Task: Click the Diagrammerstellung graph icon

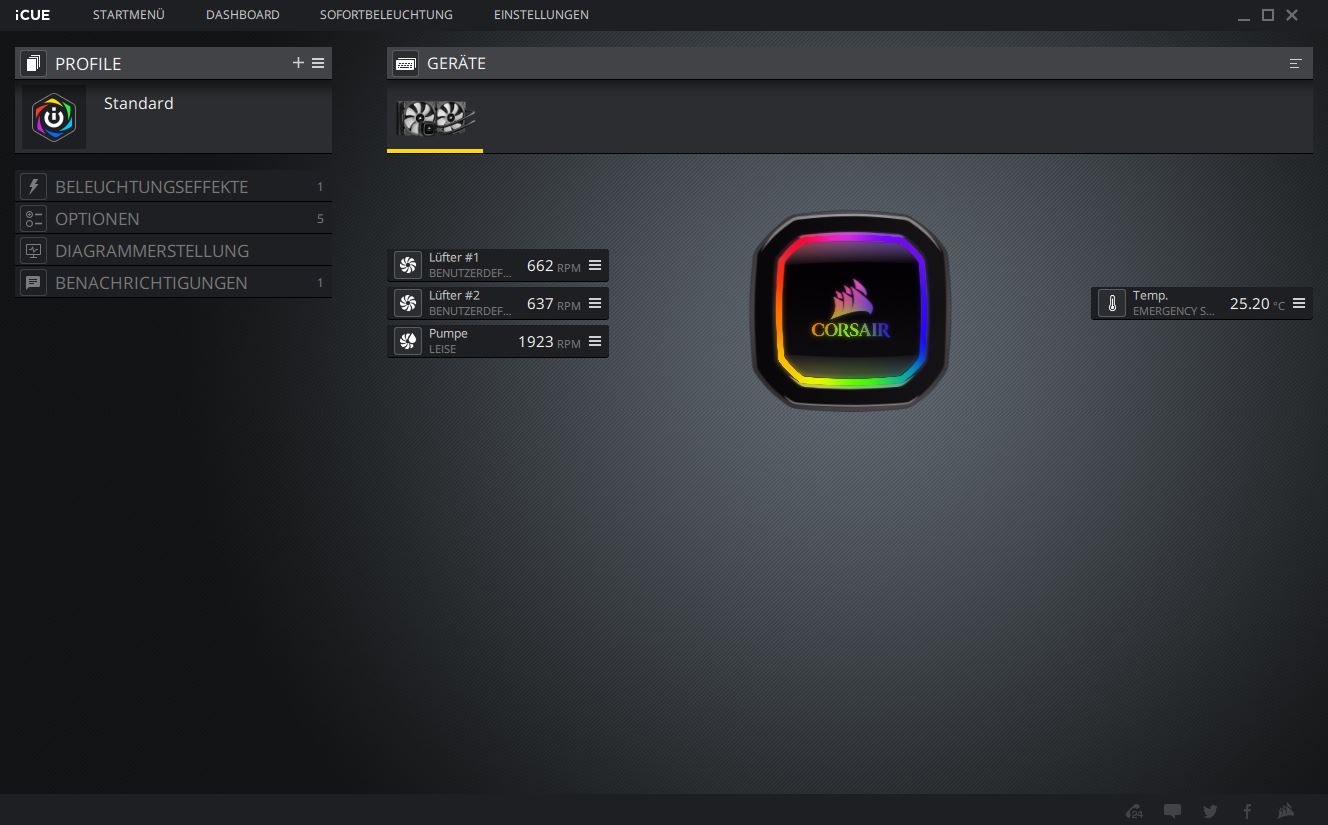Action: 33,251
